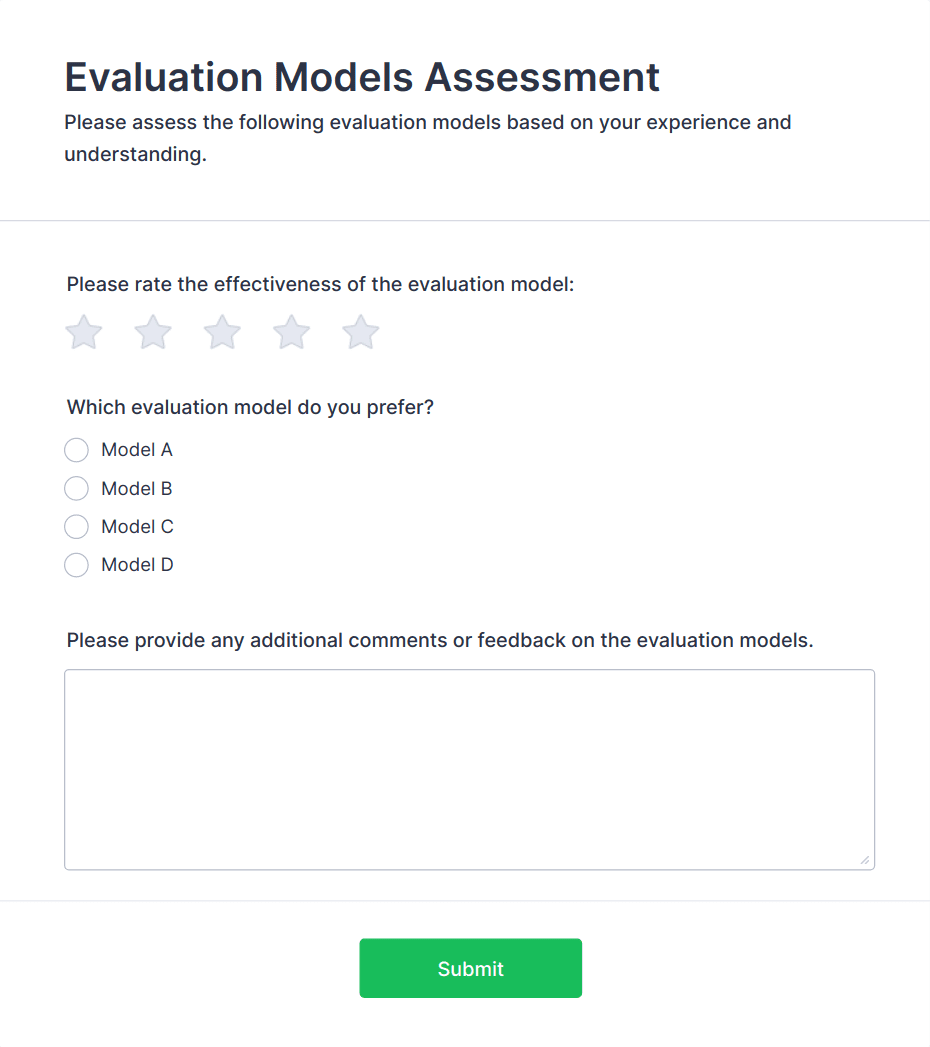Click the Submit button label
930x1047 pixels.
pos(470,968)
